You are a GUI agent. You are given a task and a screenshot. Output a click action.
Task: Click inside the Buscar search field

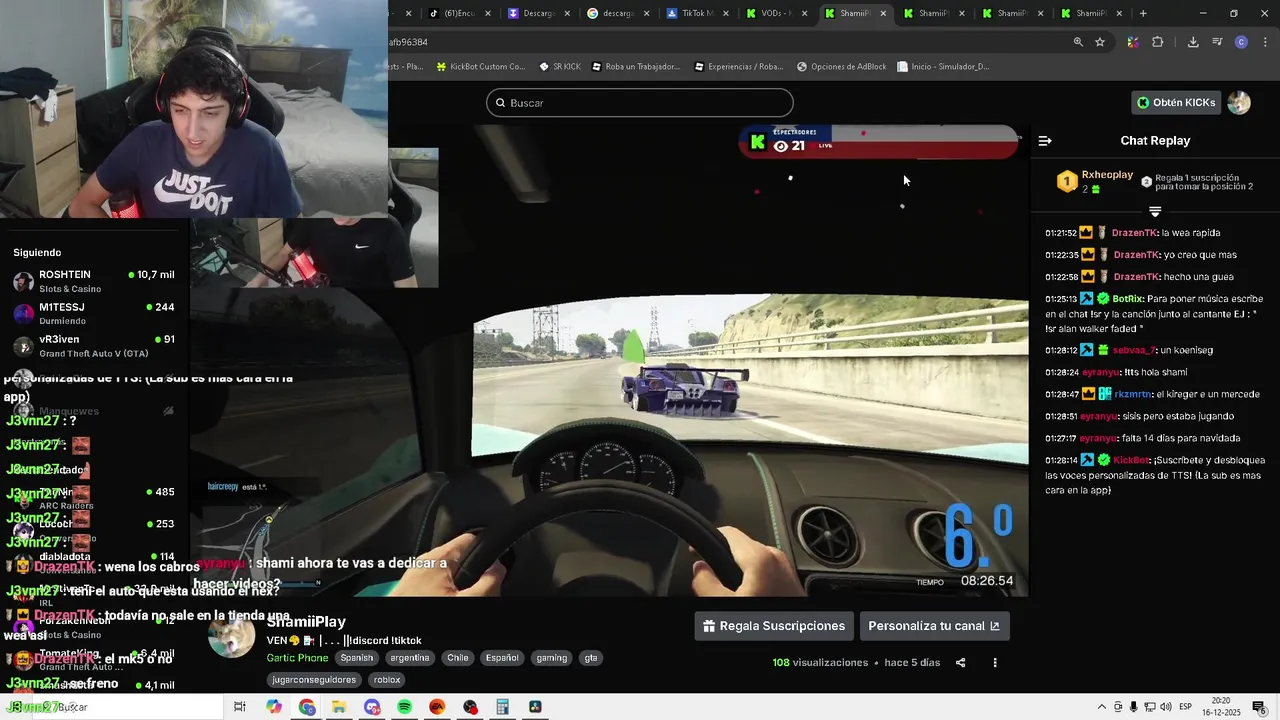[640, 103]
